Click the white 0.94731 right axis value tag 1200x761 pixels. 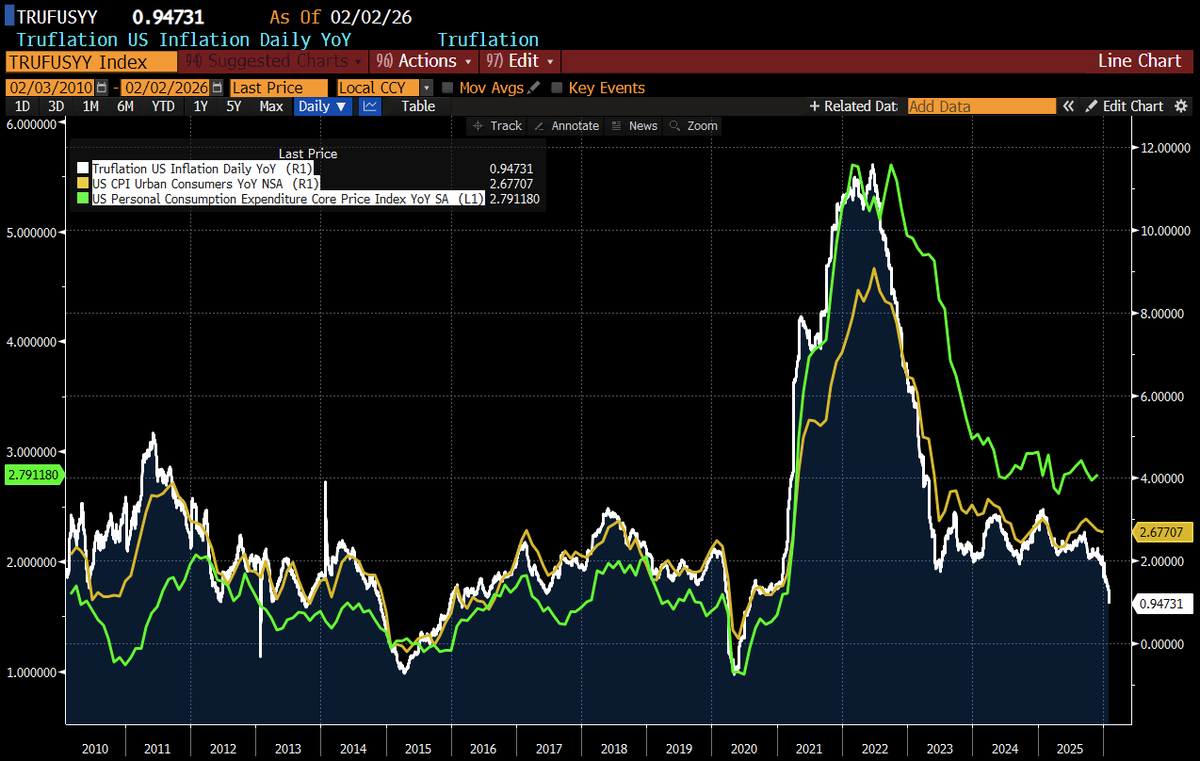point(1164,604)
